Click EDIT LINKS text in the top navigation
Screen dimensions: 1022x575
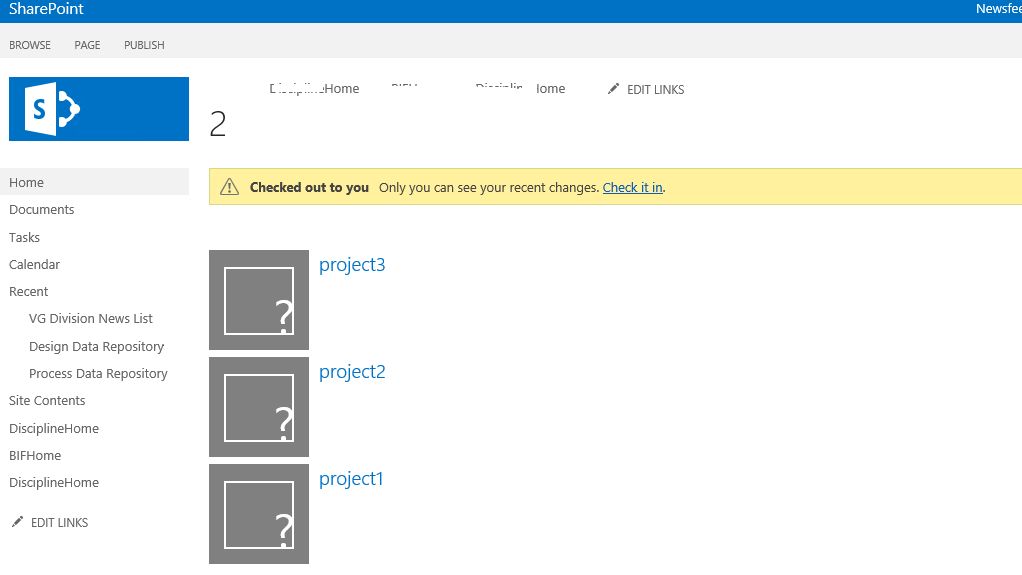[x=656, y=89]
